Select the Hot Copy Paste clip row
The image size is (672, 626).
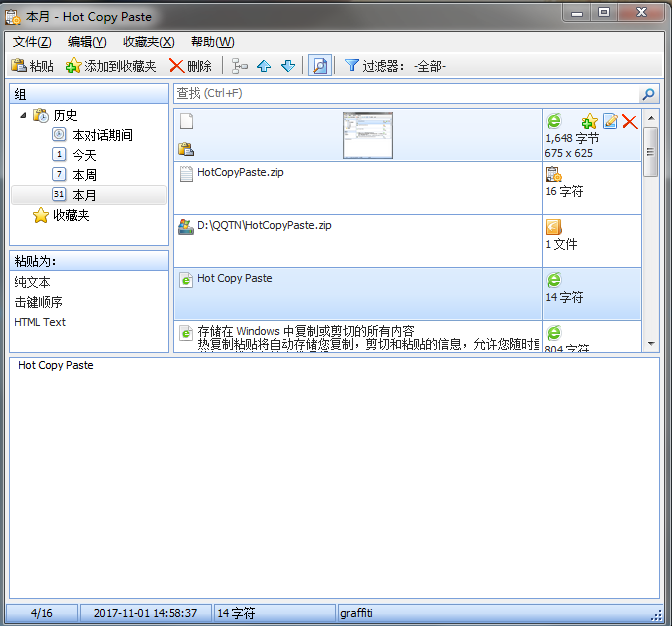click(357, 294)
